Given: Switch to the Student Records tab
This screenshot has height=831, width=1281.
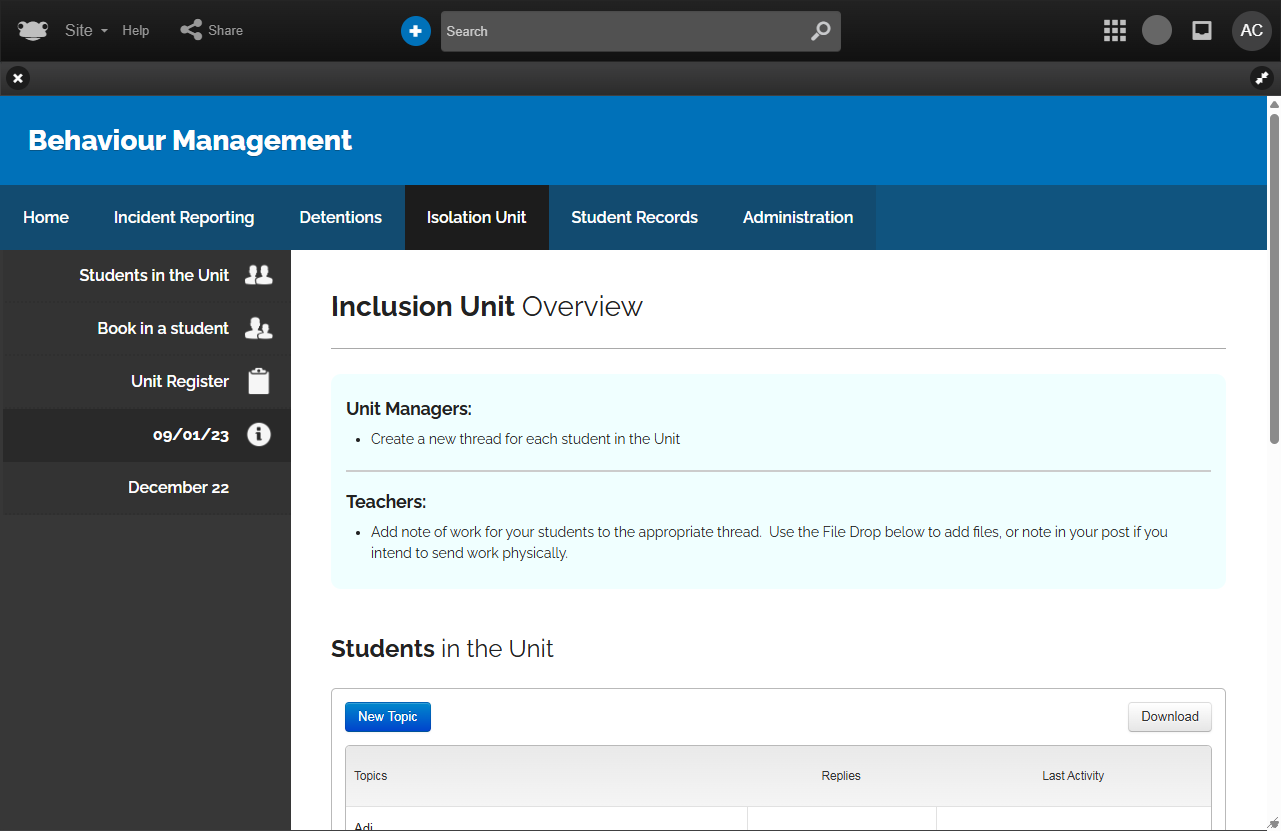Looking at the screenshot, I should [x=634, y=217].
